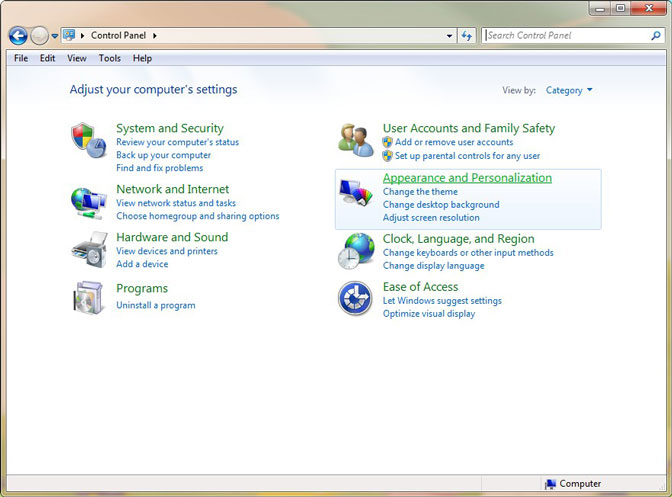Open the View menu
This screenshot has width=672, height=497.
(77, 58)
